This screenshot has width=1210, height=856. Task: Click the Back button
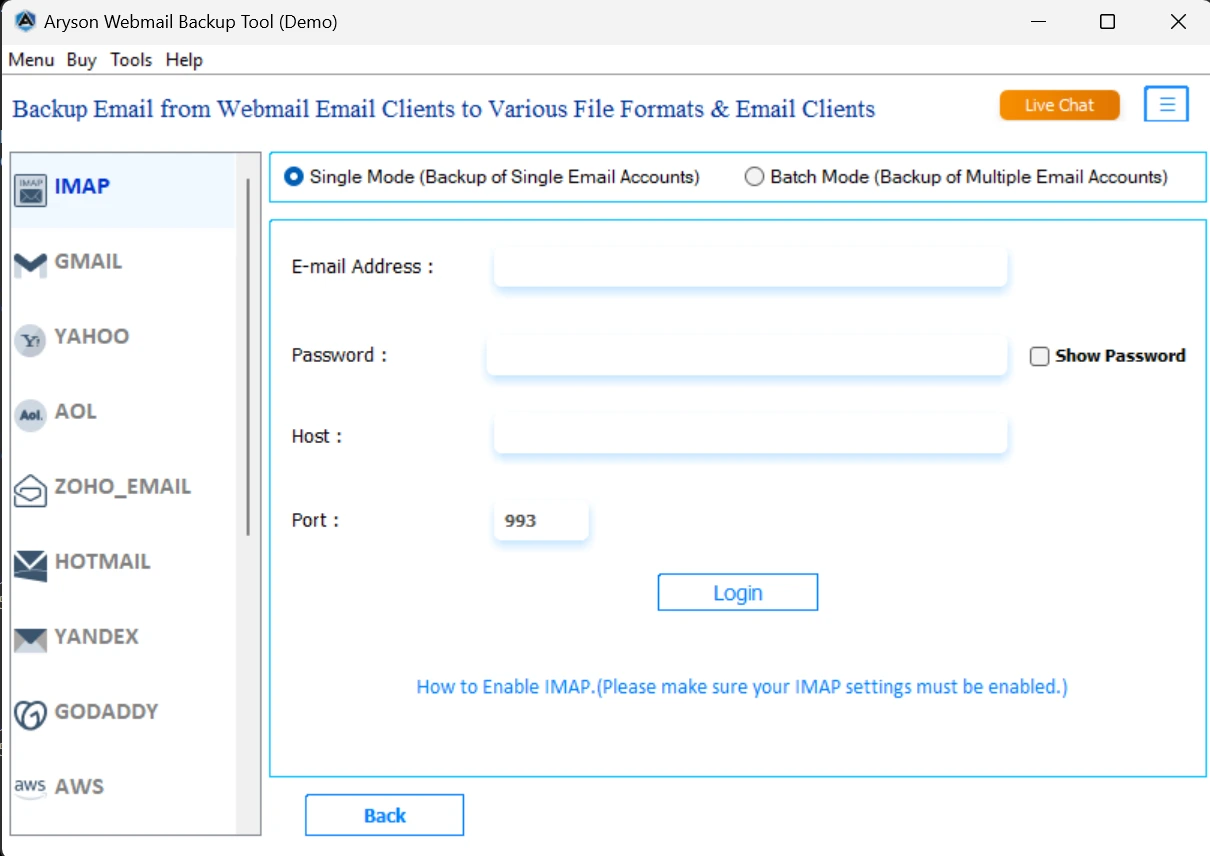384,815
